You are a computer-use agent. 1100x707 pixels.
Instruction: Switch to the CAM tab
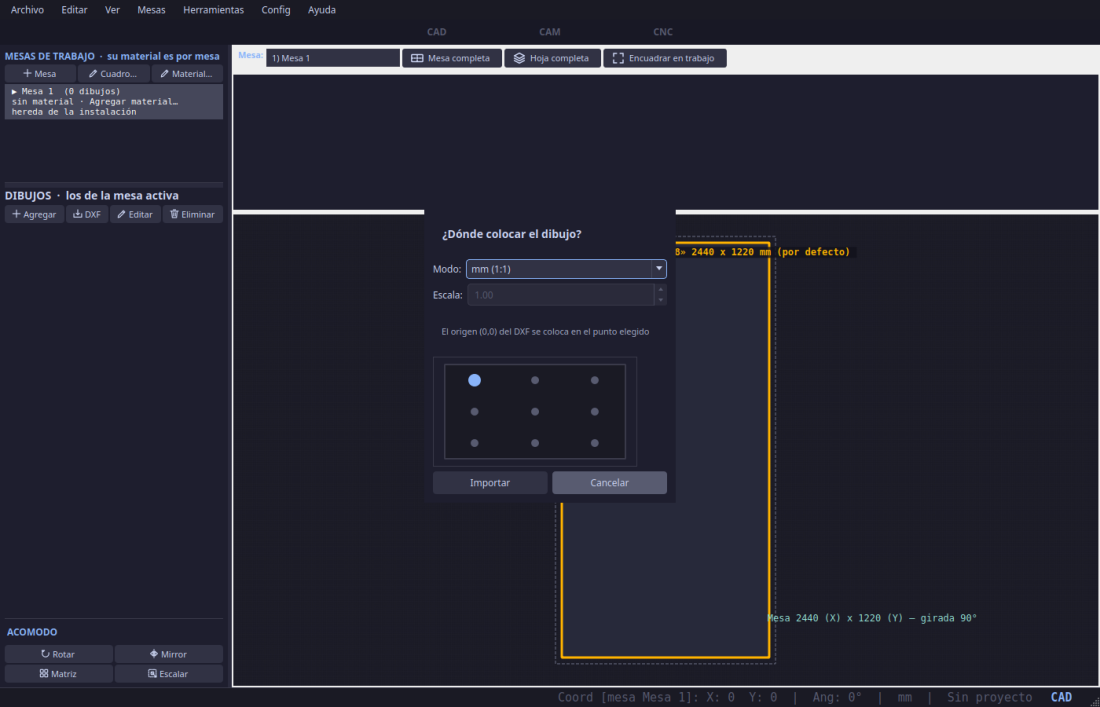coord(550,32)
